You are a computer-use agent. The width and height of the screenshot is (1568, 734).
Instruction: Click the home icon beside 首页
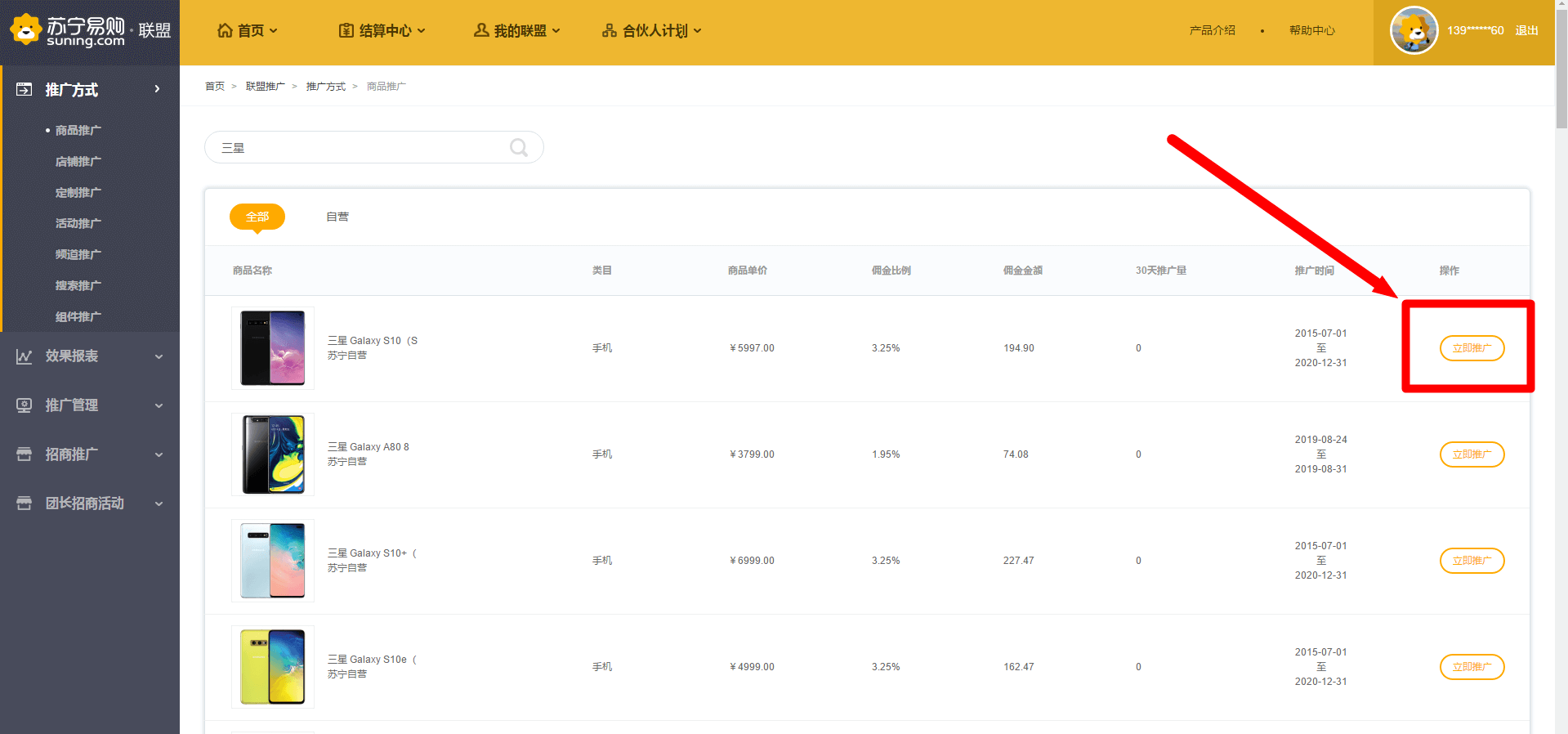click(225, 30)
